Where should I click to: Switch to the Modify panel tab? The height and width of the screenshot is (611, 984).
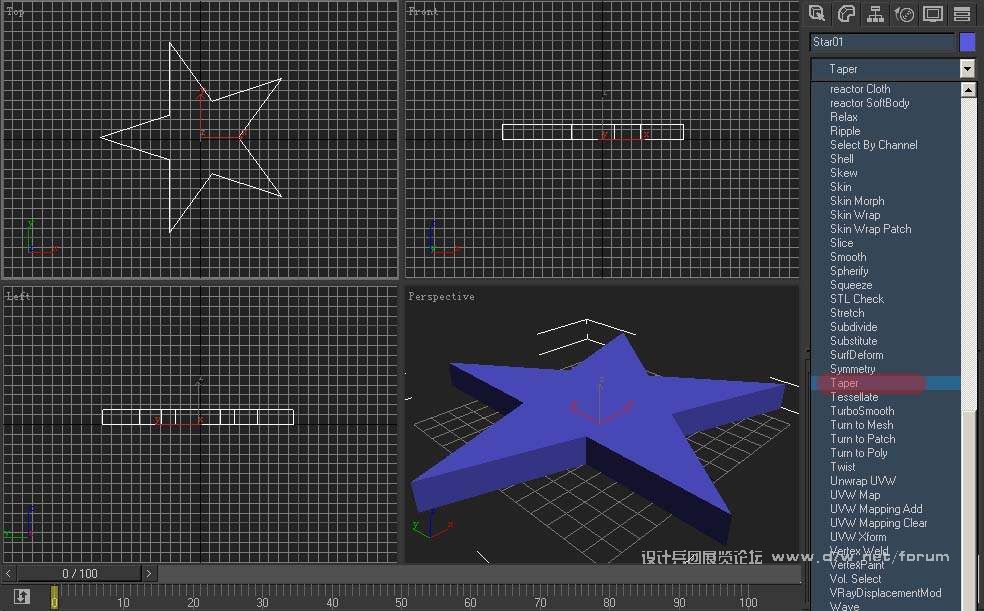pos(846,13)
